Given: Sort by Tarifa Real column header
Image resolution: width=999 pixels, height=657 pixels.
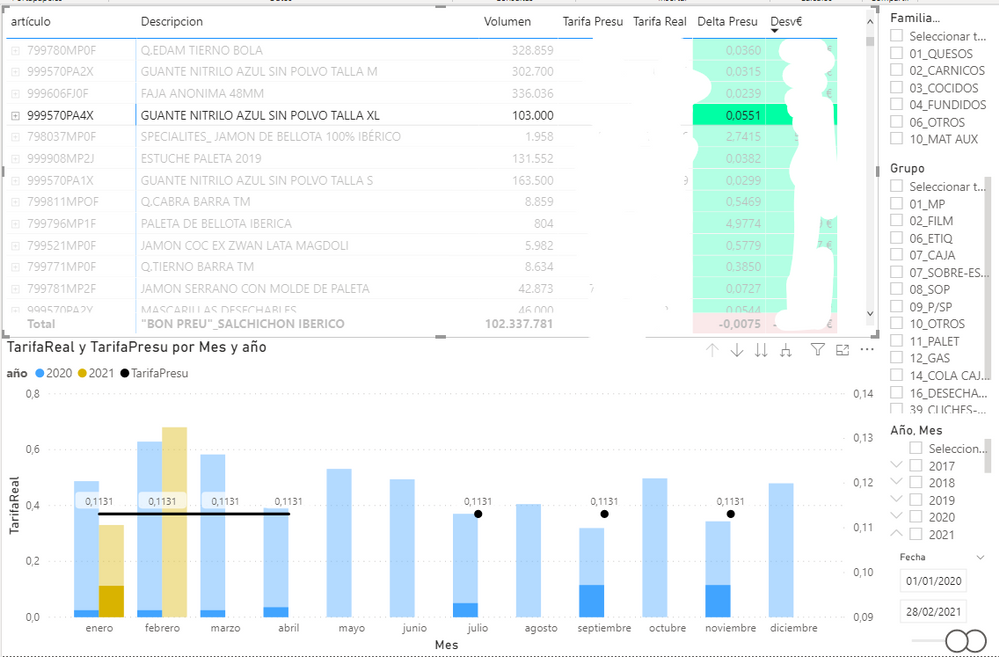Looking at the screenshot, I should pos(659,22).
